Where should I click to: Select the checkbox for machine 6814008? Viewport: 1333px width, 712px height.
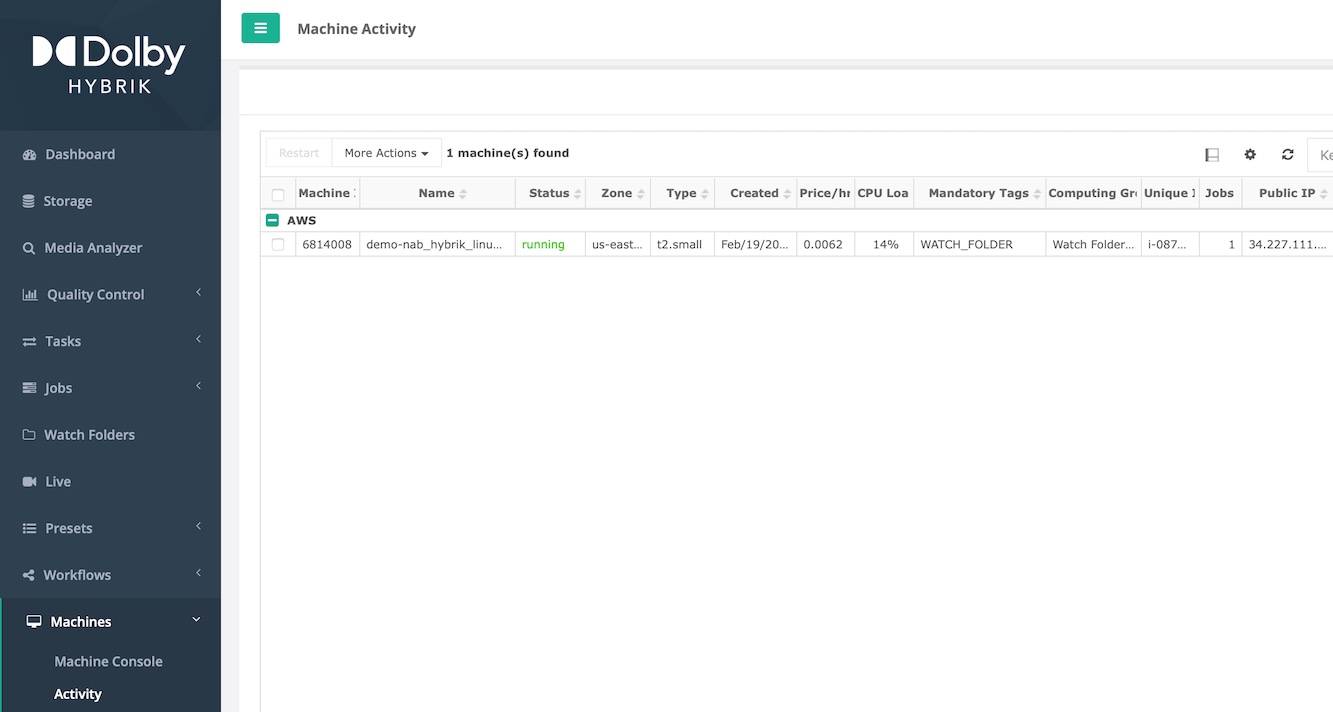click(278, 244)
